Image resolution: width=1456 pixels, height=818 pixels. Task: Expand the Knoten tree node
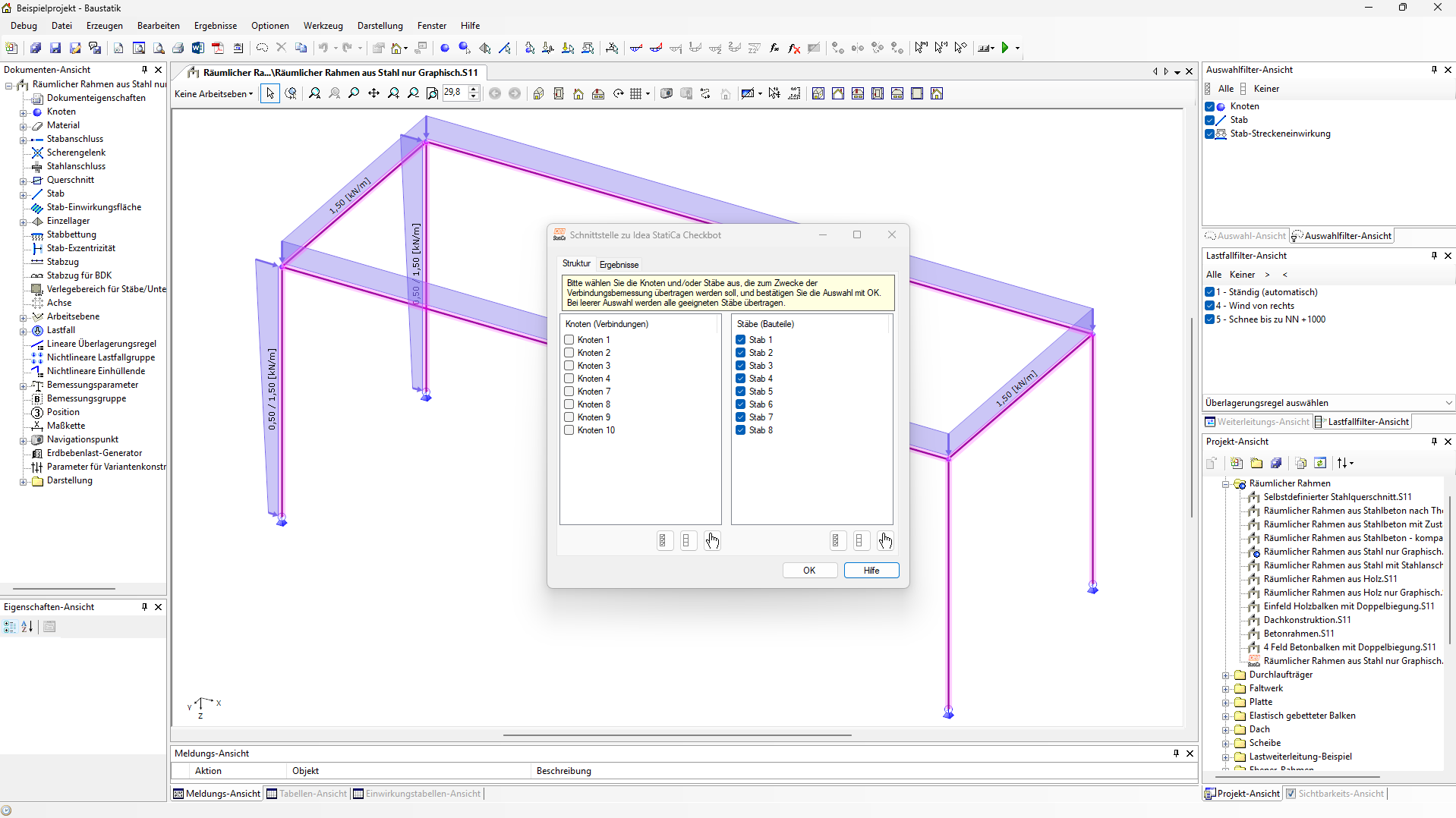point(23,112)
